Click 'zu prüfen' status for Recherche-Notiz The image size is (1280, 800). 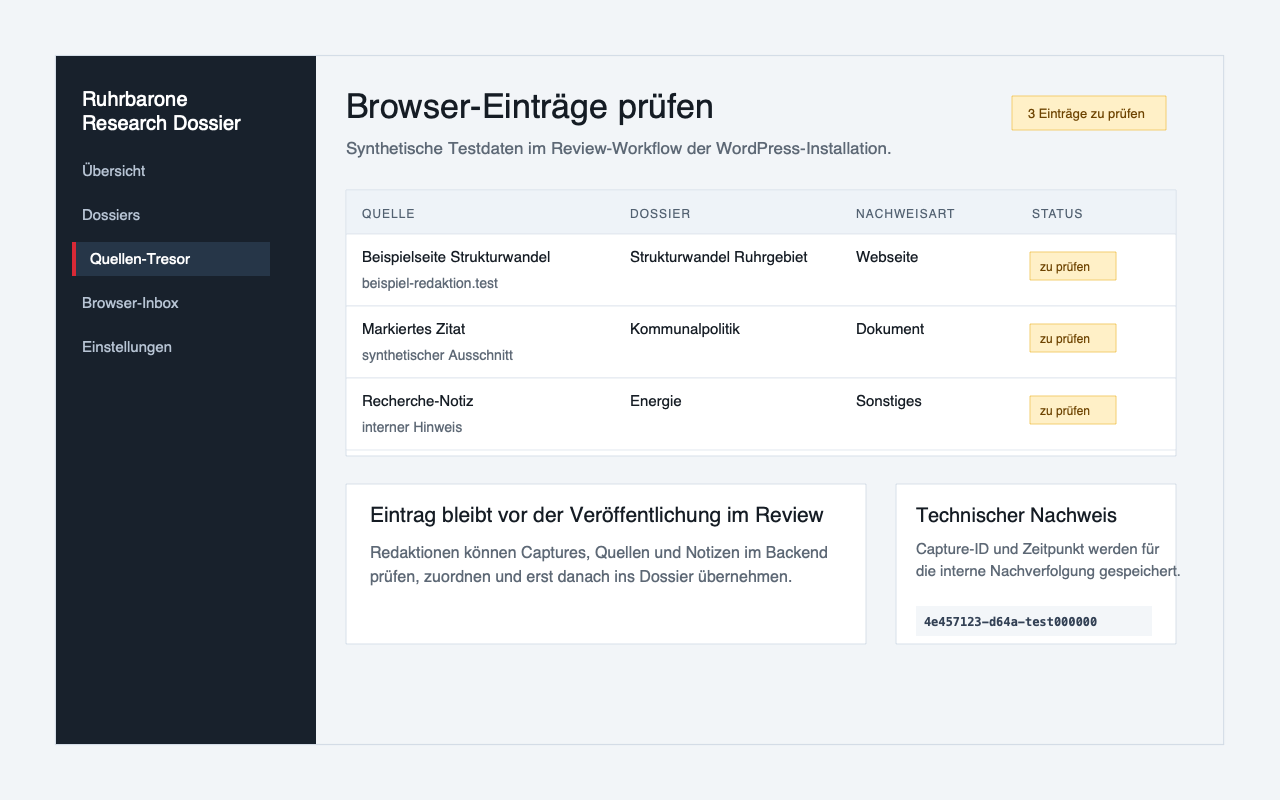coord(1073,410)
